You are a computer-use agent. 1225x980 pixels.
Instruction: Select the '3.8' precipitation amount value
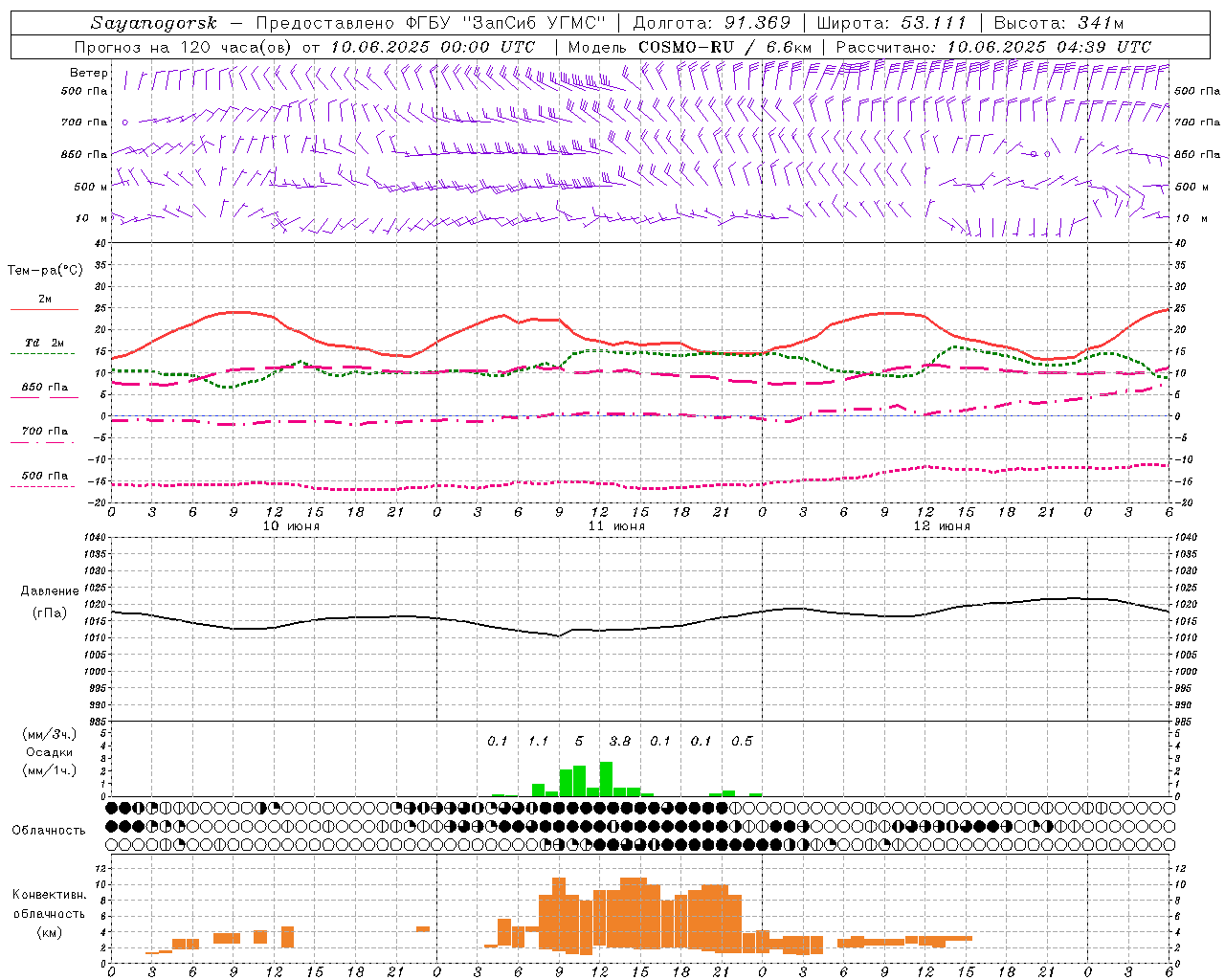click(x=620, y=742)
